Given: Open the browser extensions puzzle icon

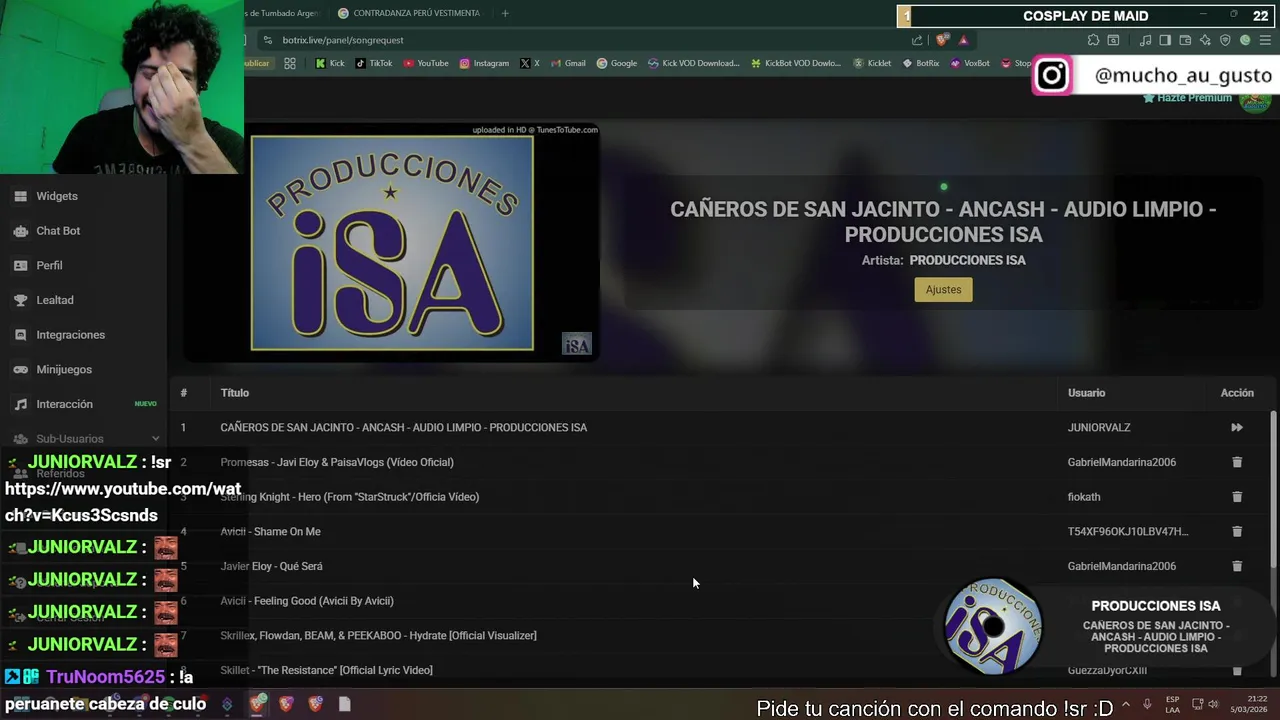Looking at the screenshot, I should click(1093, 40).
